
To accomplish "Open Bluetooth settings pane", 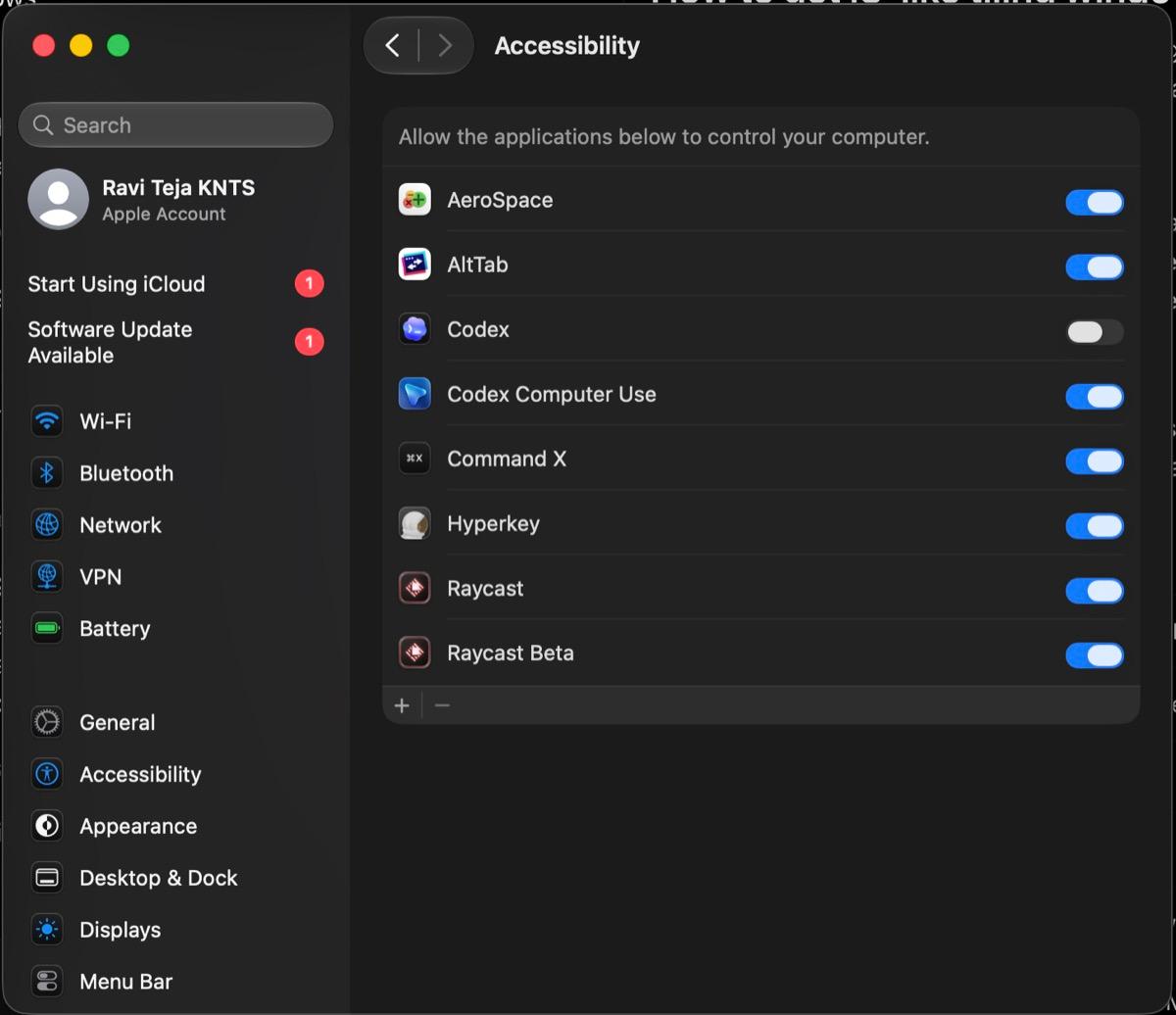I will click(176, 473).
